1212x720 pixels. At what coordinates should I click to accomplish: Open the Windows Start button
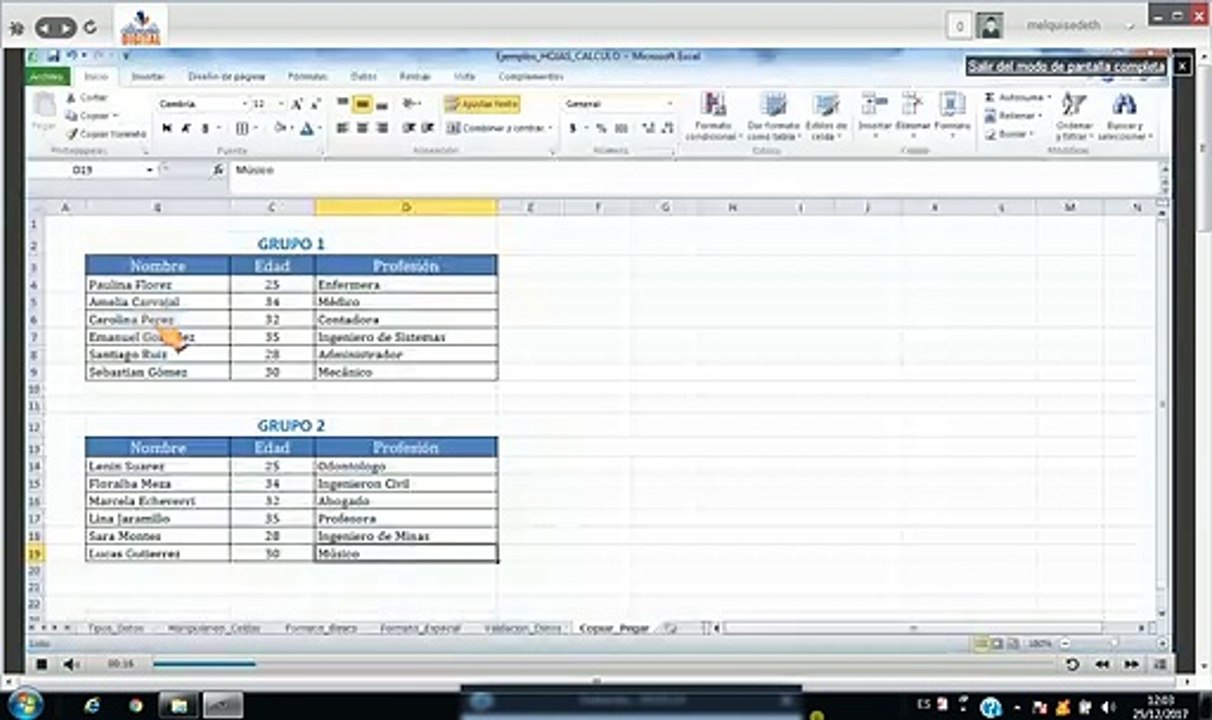tap(24, 703)
